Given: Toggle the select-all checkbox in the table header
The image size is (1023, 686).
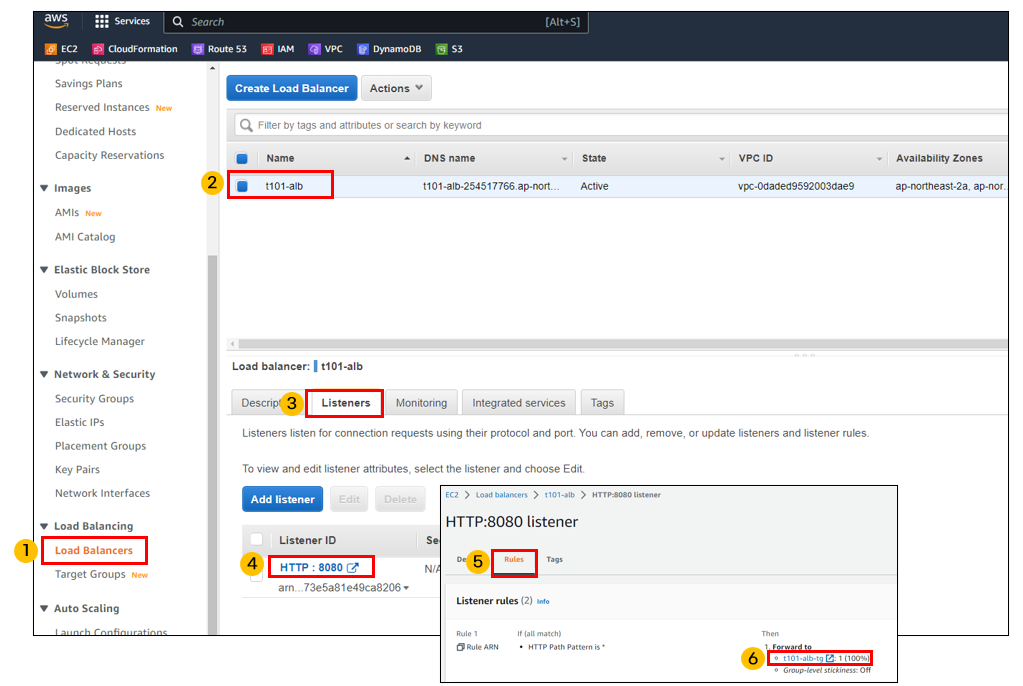Looking at the screenshot, I should pos(242,159).
